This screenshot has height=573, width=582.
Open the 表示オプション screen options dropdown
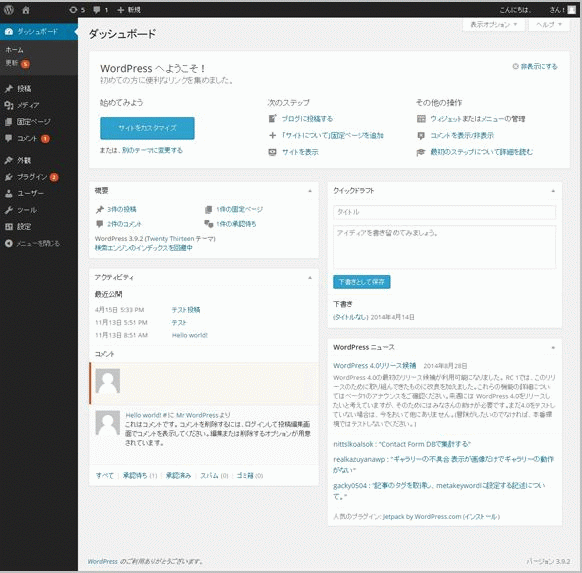tap(493, 24)
